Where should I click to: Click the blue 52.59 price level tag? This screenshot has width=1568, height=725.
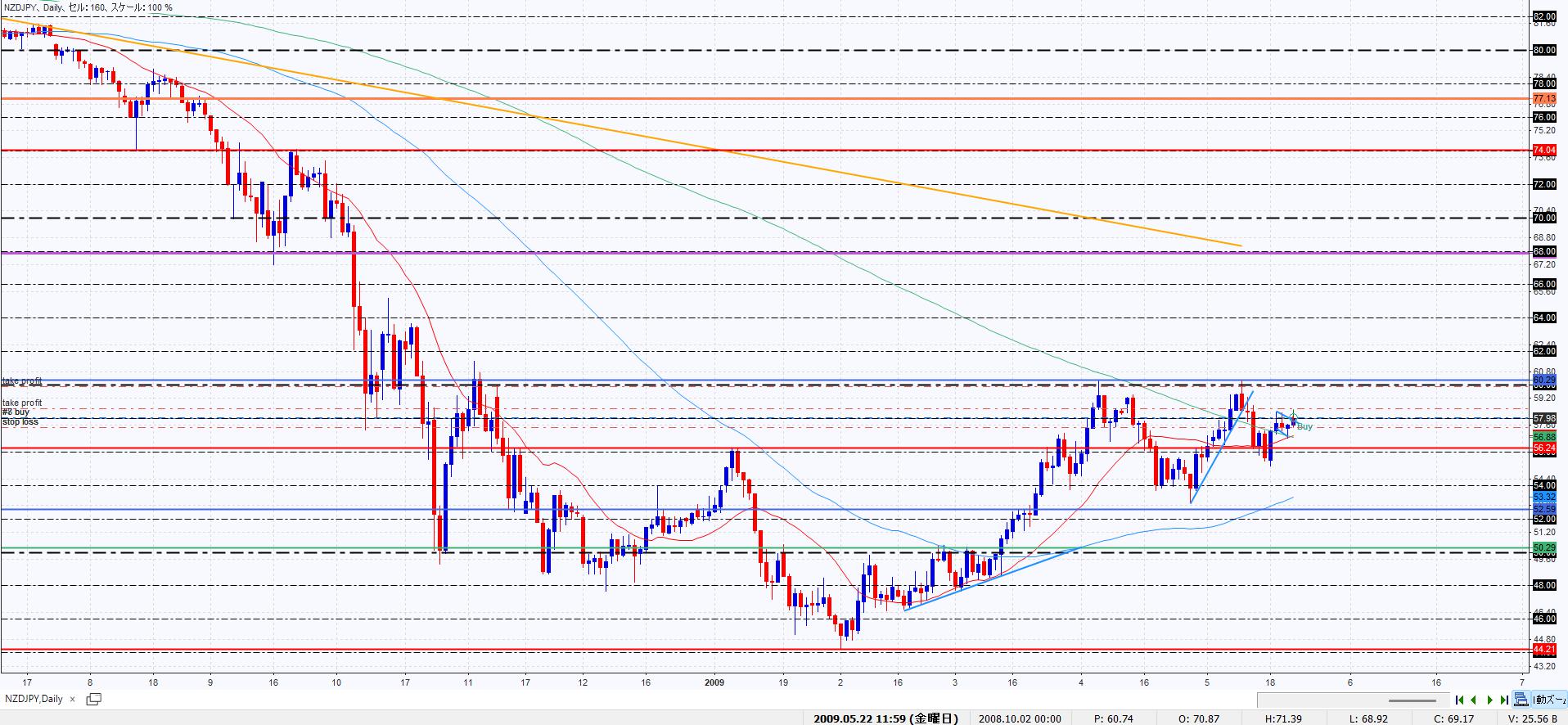click(1543, 509)
